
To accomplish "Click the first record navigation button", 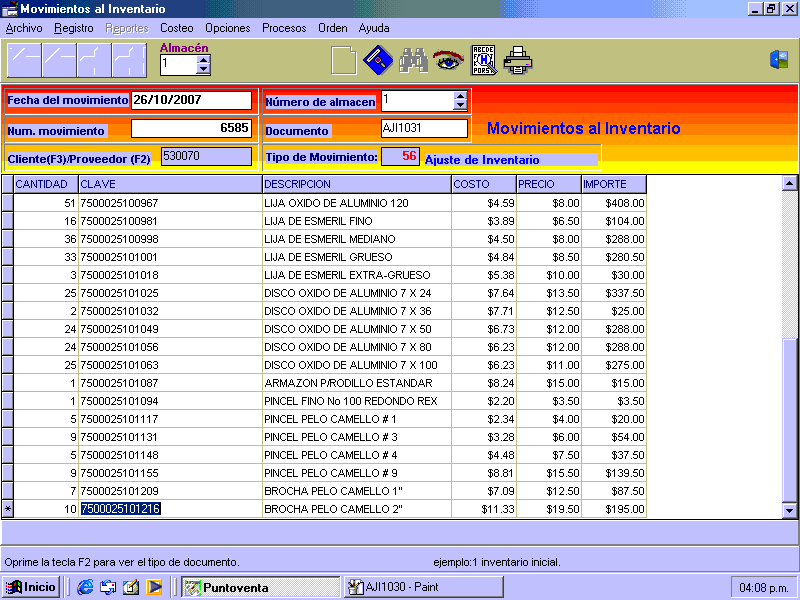I will click(x=24, y=61).
